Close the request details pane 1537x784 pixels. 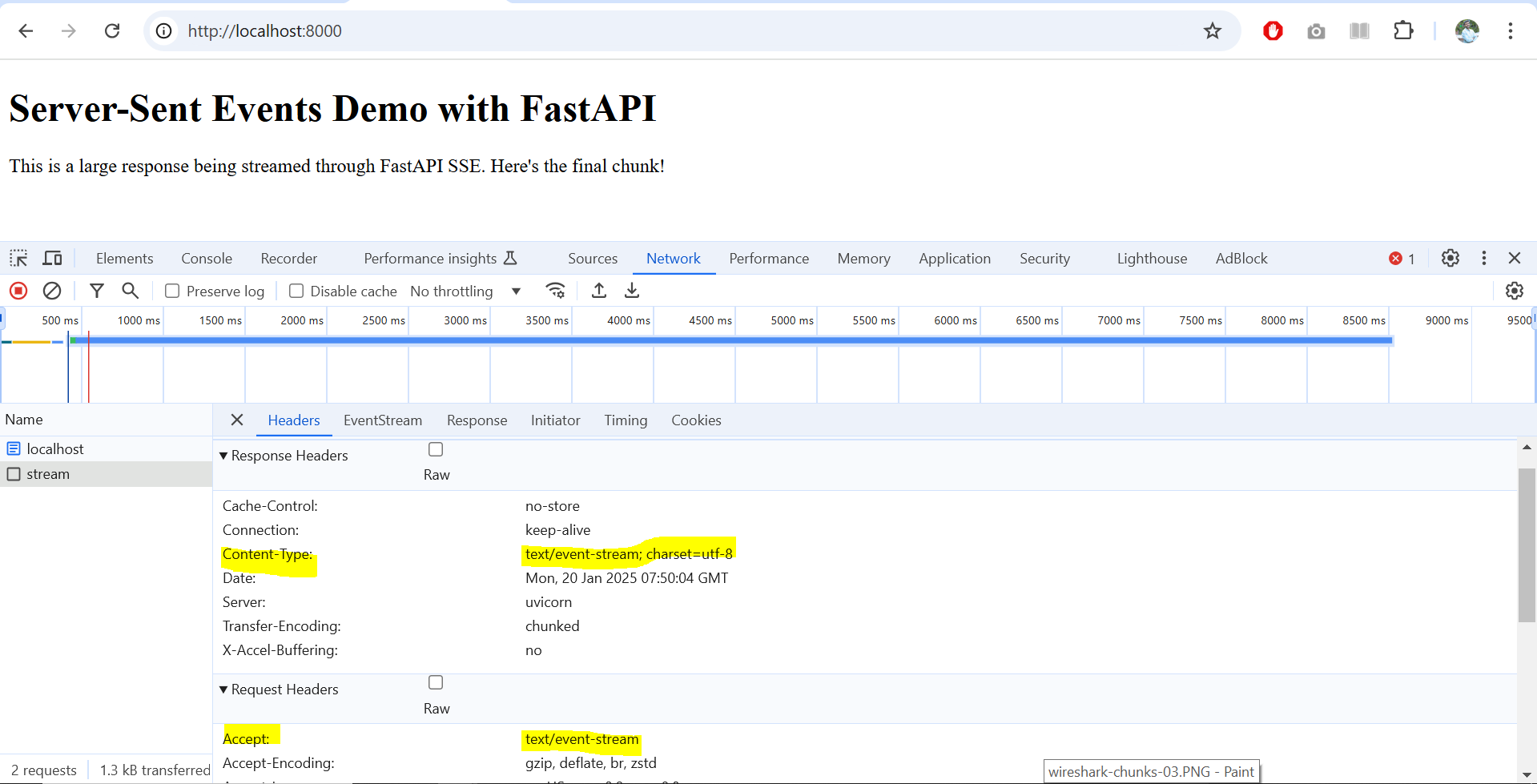[237, 420]
